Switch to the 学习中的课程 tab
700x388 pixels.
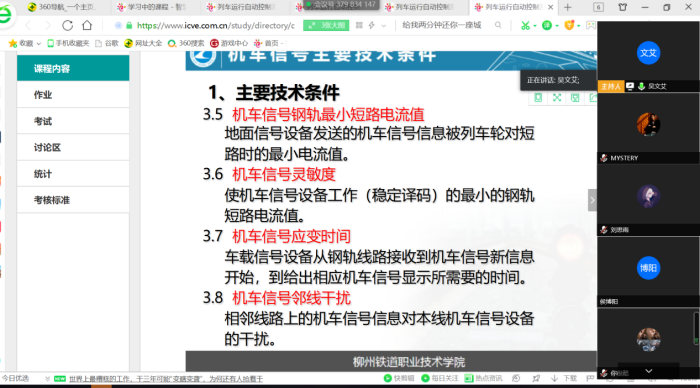pyautogui.click(x=152, y=7)
